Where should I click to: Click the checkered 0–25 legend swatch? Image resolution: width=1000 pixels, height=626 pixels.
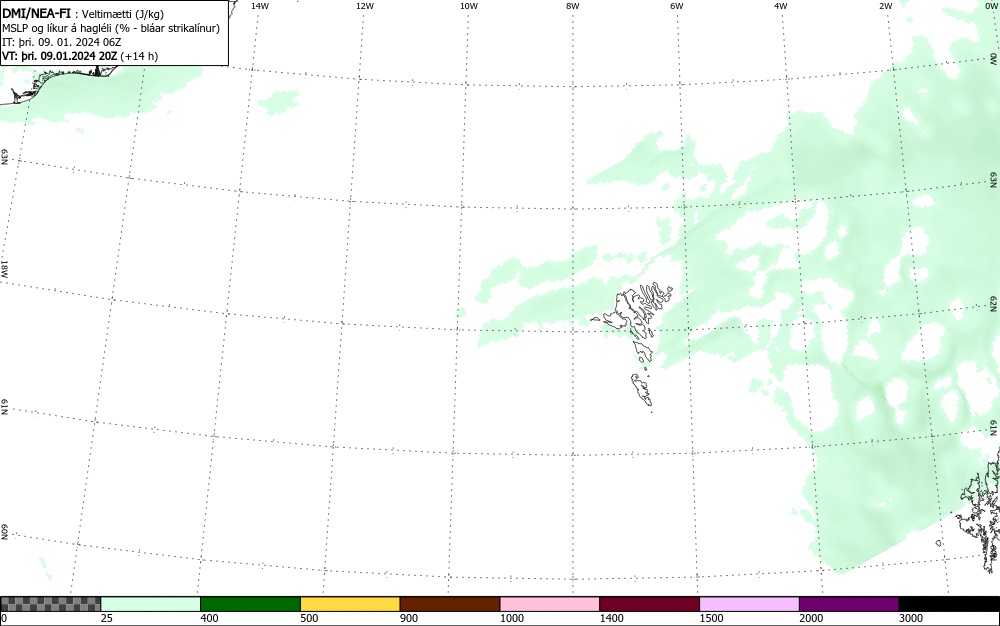[x=50, y=604]
